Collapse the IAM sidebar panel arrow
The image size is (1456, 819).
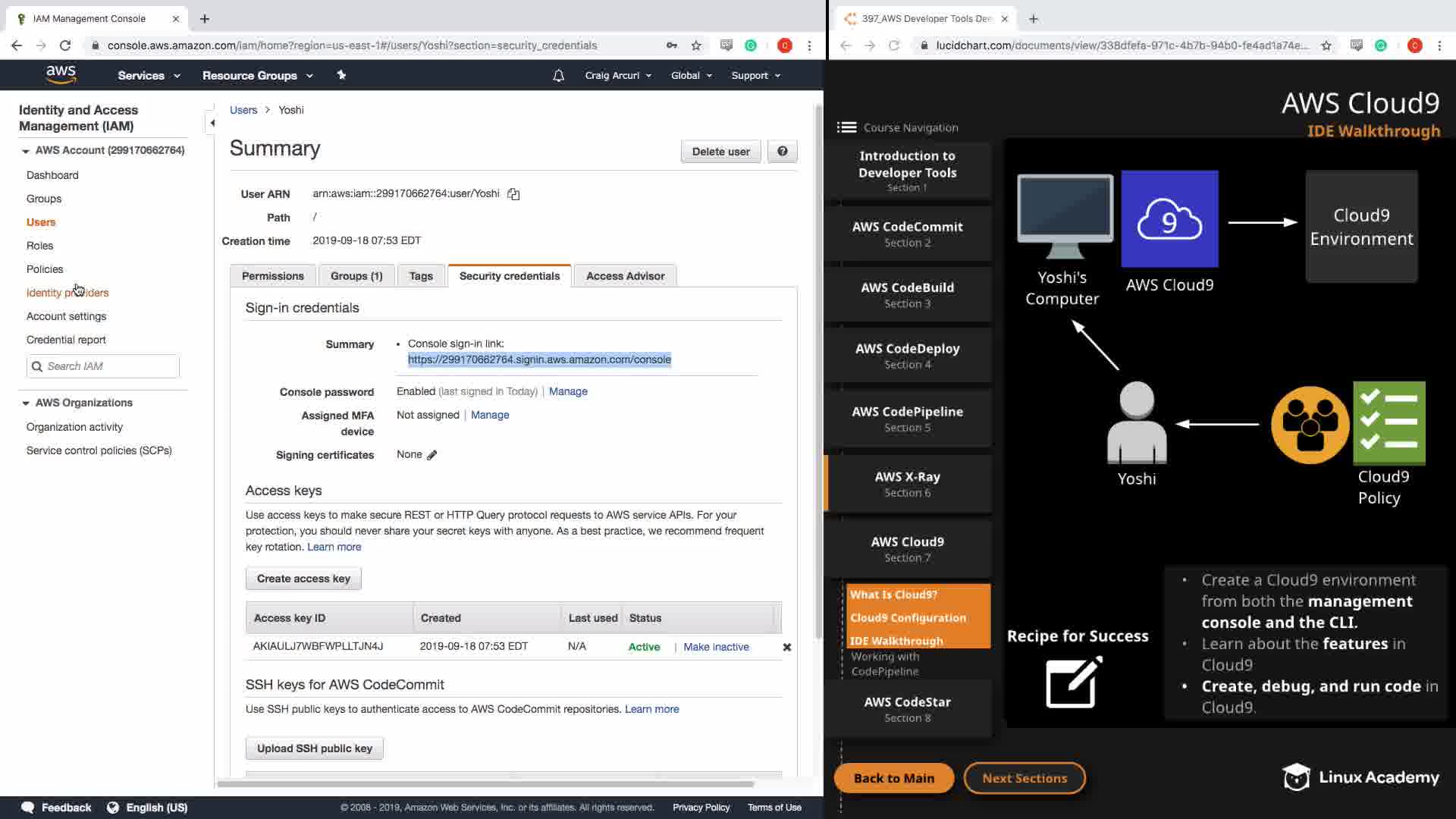(212, 123)
